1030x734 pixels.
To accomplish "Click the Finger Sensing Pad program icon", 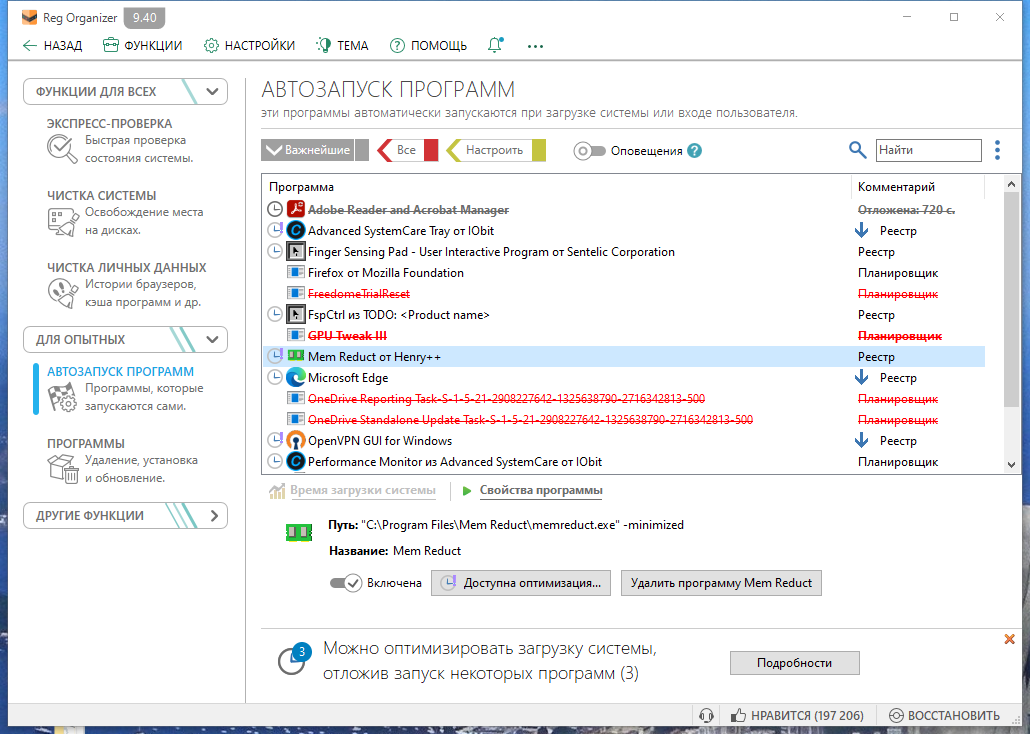I will coord(296,252).
